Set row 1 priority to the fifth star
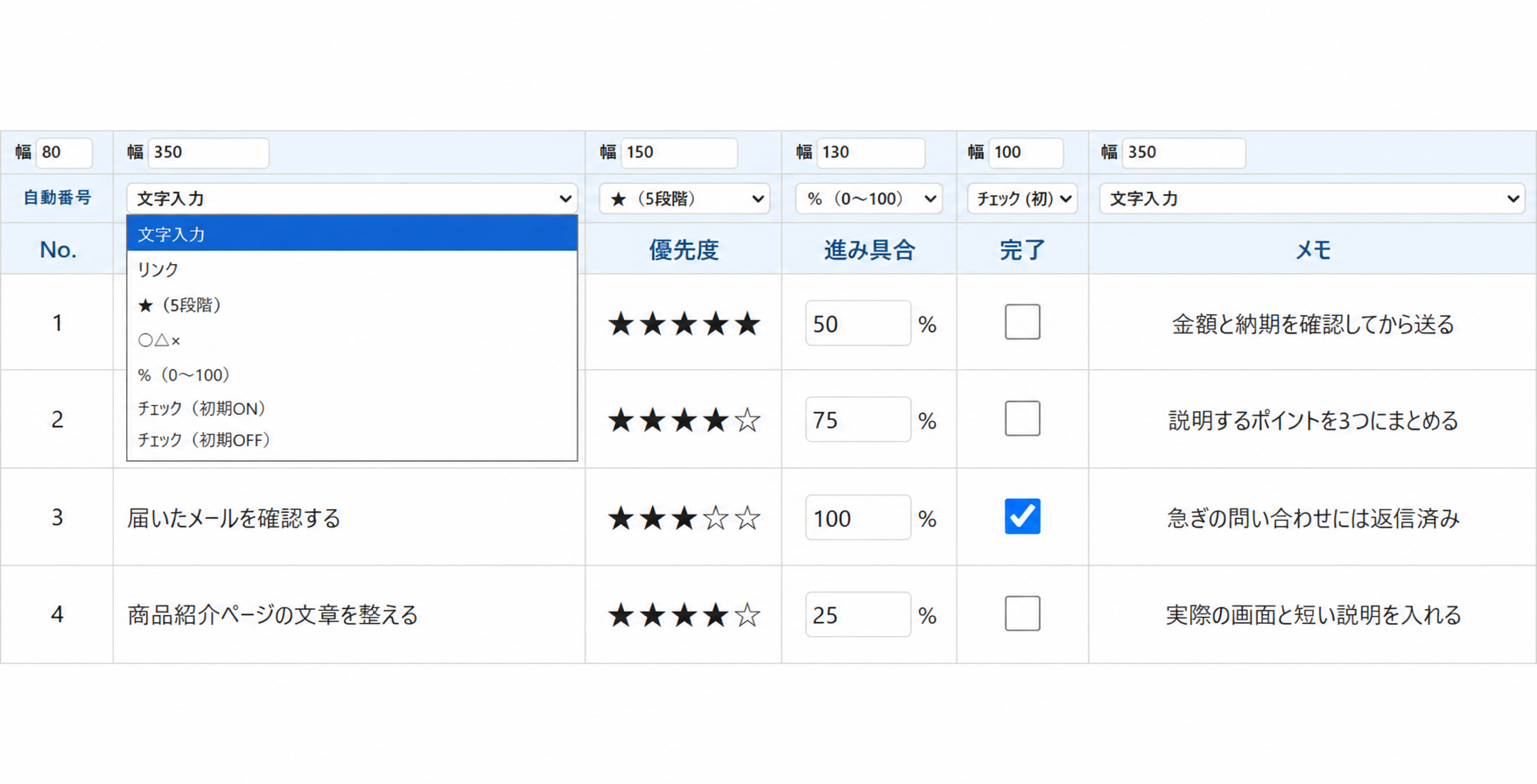The width and height of the screenshot is (1537, 784). (x=747, y=324)
